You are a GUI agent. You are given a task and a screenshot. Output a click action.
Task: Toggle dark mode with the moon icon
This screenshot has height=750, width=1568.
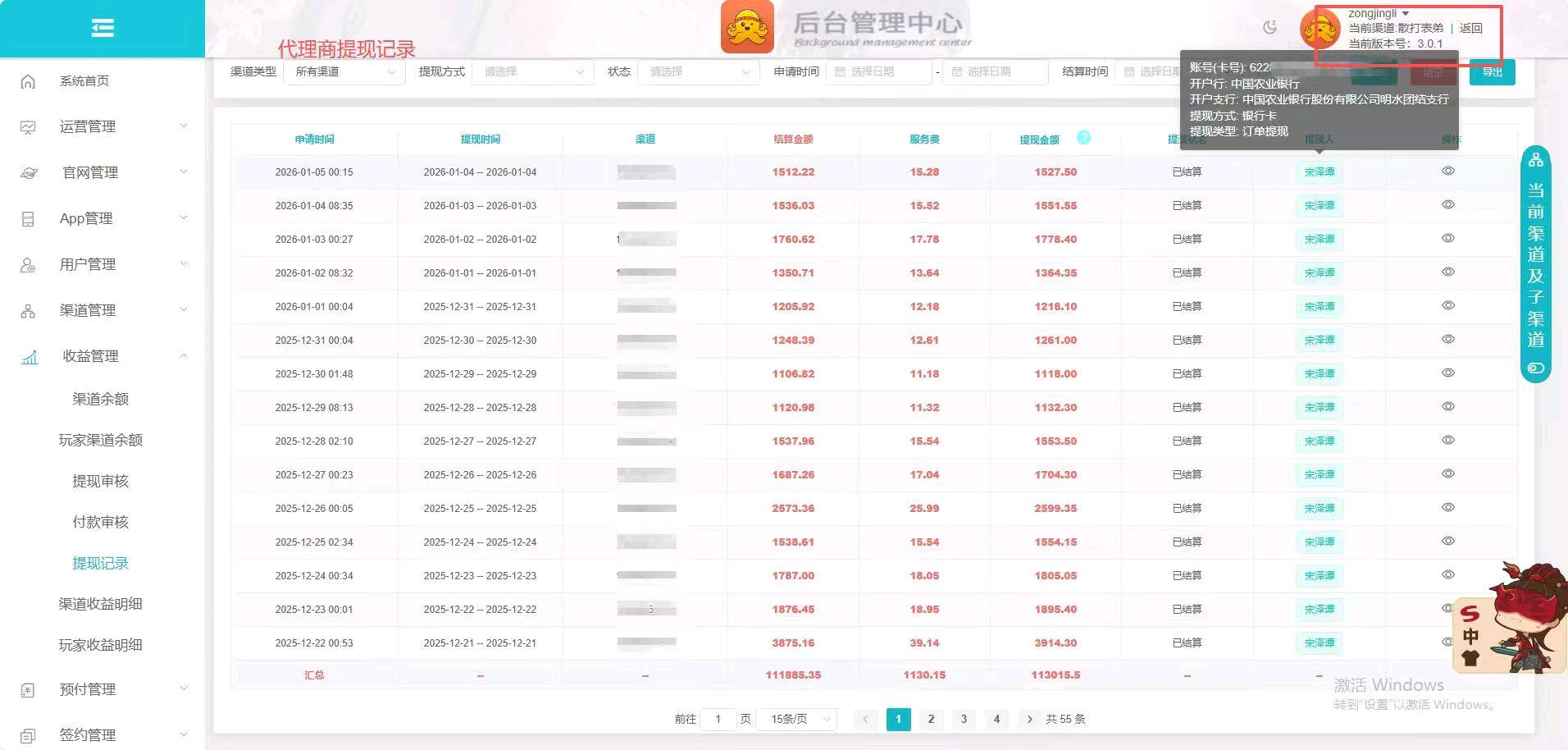(1269, 26)
